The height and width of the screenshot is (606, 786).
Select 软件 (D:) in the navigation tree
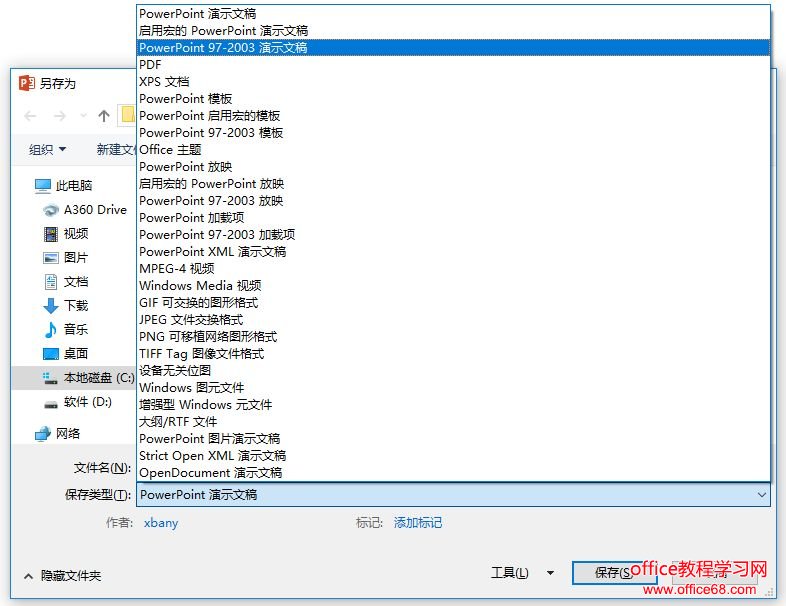pos(88,401)
